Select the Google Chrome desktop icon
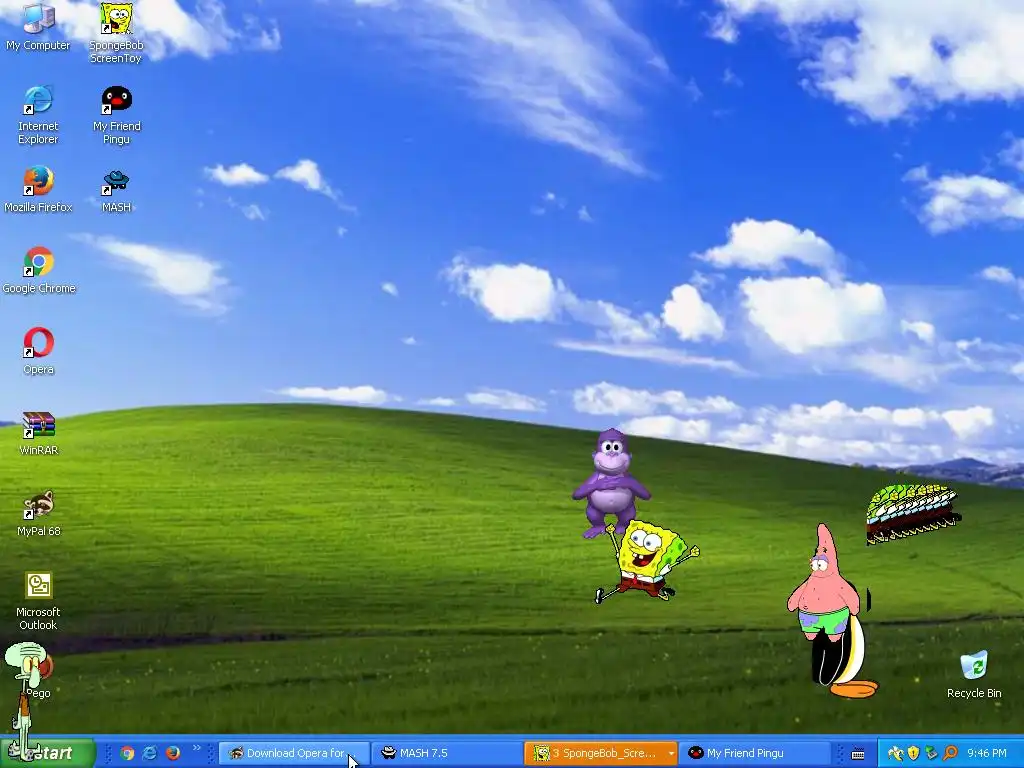Image resolution: width=1024 pixels, height=768 pixels. [x=39, y=270]
